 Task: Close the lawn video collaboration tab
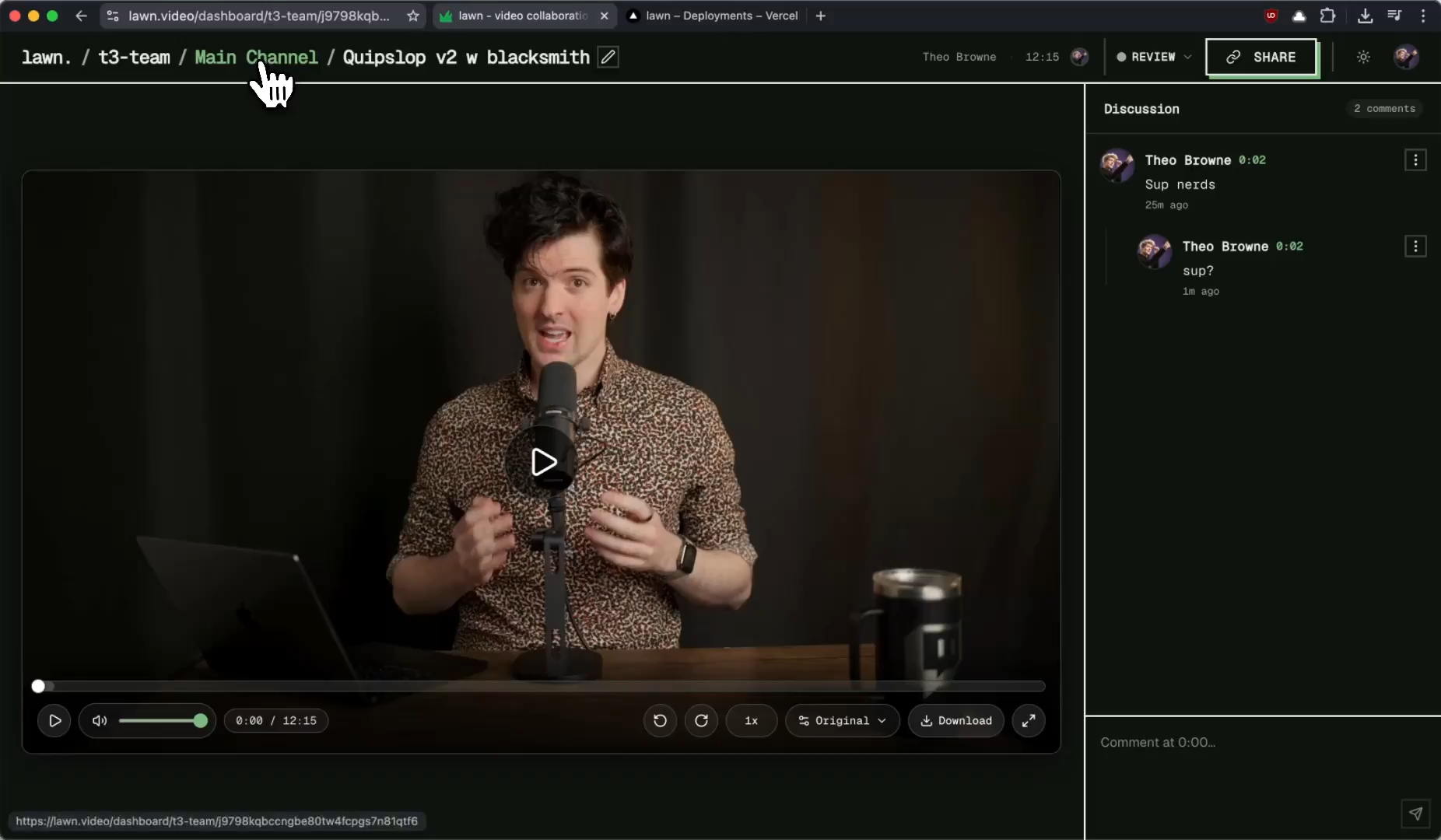pos(604,16)
